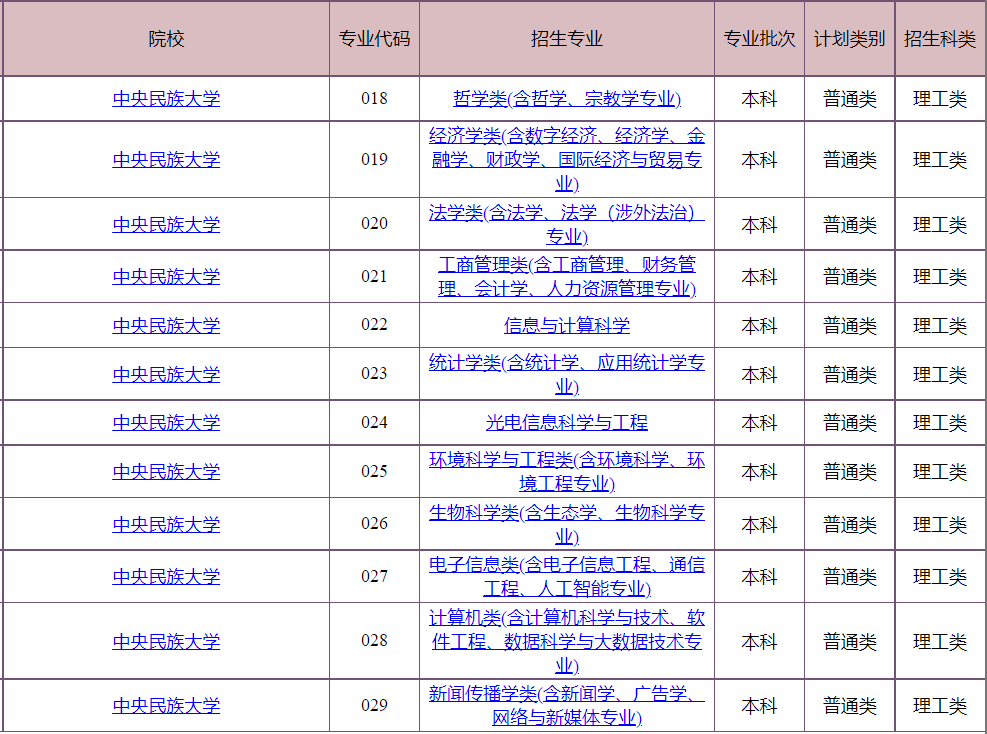Open 中央民族大学 link in row 021
The width and height of the screenshot is (987, 734).
click(166, 277)
